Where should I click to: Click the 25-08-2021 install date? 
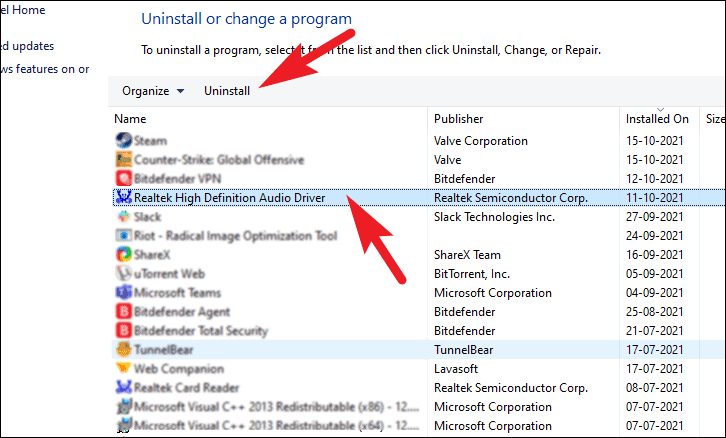click(x=655, y=312)
